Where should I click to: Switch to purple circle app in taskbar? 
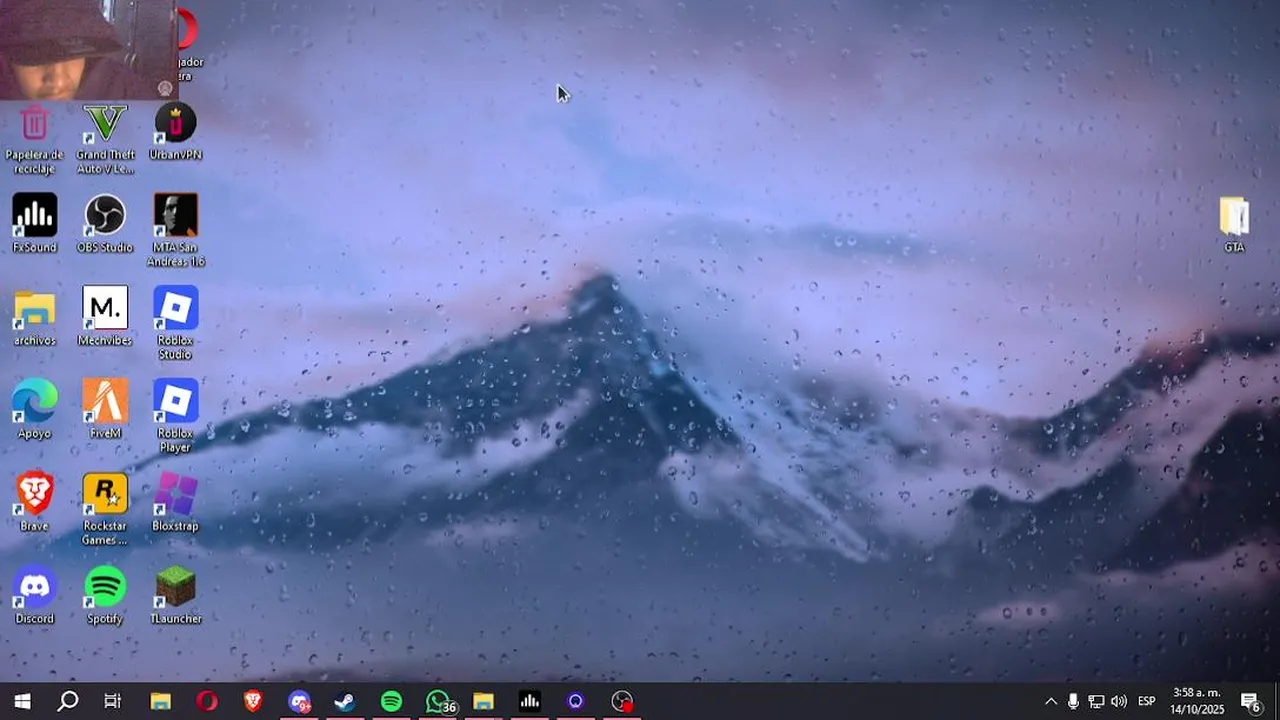pyautogui.click(x=576, y=701)
